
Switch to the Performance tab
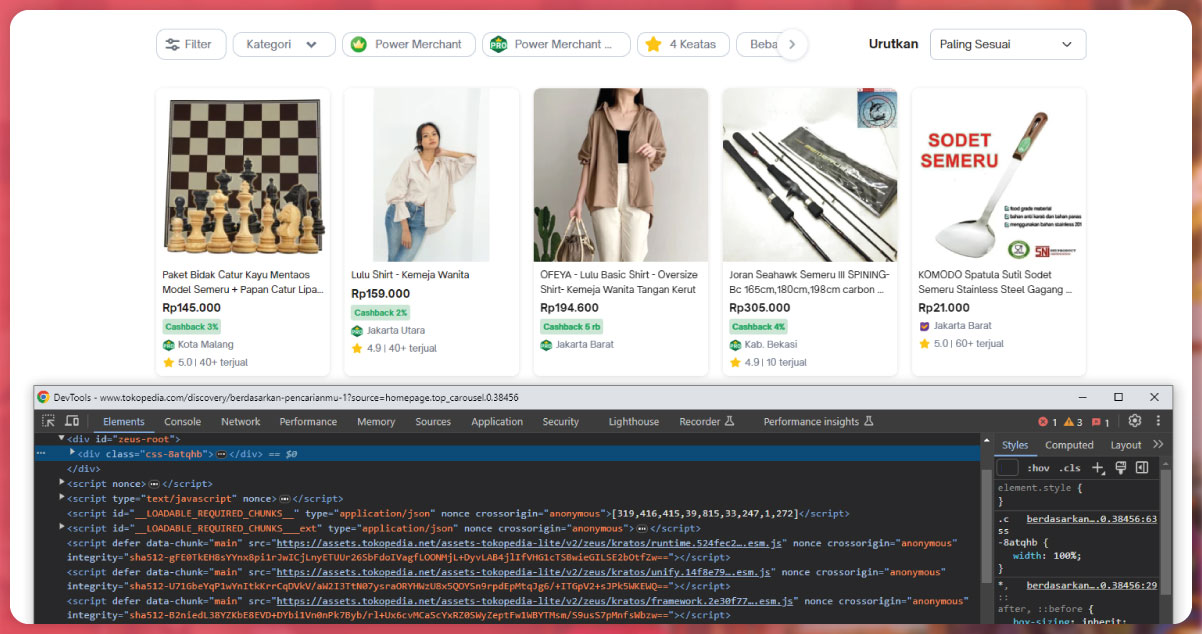coord(308,422)
